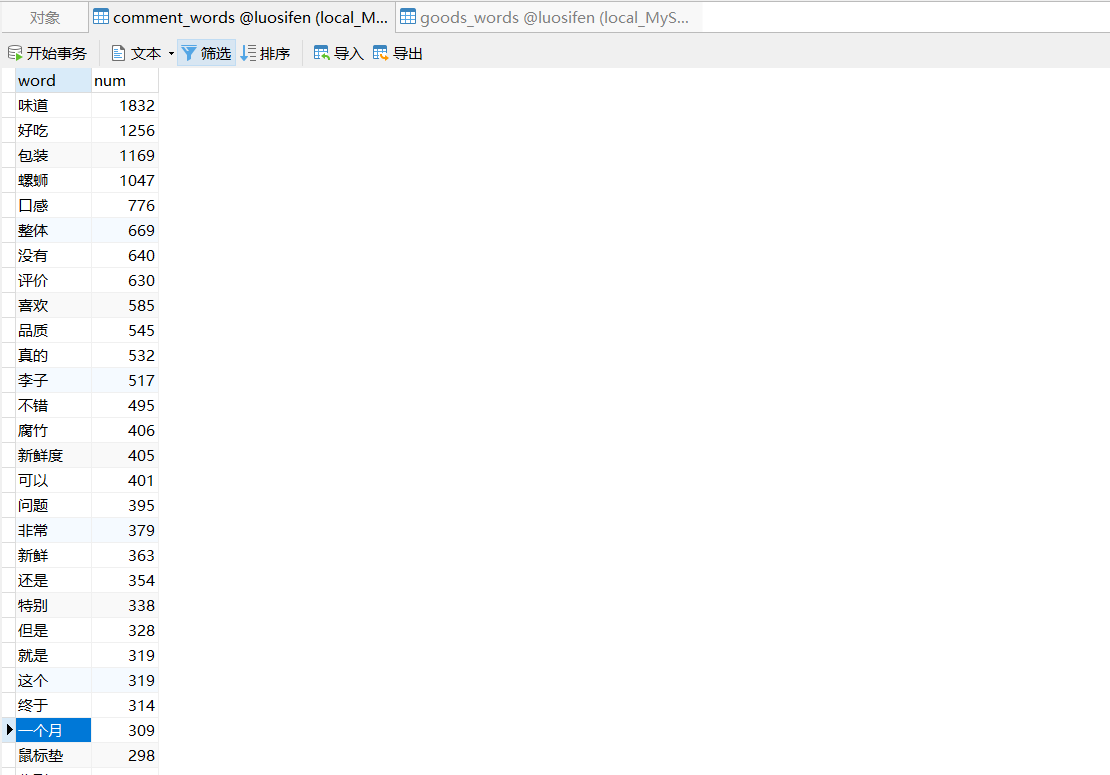Select the cell with value 776
Viewport: 1110px width, 775px height.
[125, 205]
